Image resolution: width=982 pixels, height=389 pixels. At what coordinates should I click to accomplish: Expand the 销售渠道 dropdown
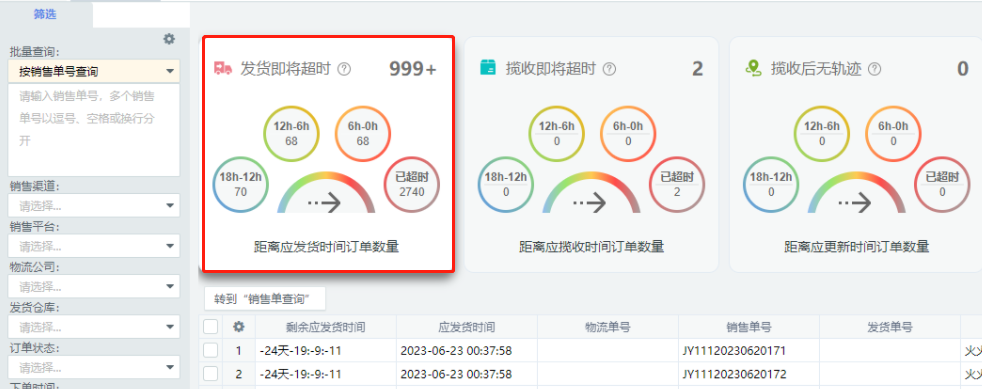coord(94,205)
